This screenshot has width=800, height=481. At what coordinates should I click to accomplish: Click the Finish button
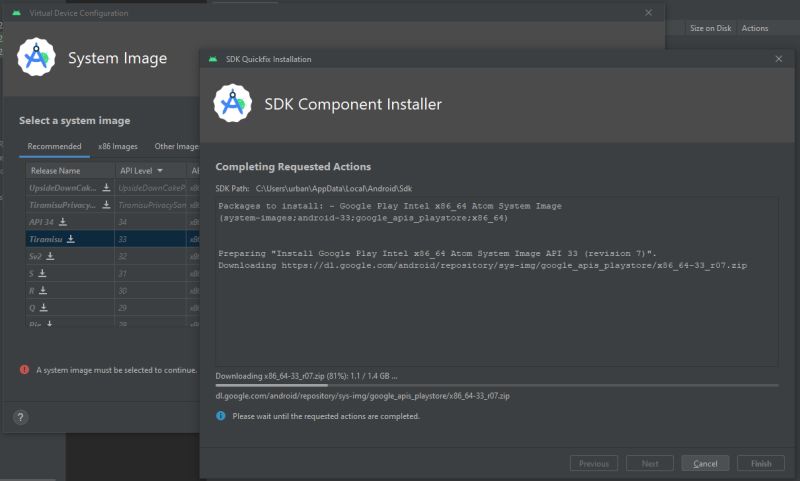[761, 463]
